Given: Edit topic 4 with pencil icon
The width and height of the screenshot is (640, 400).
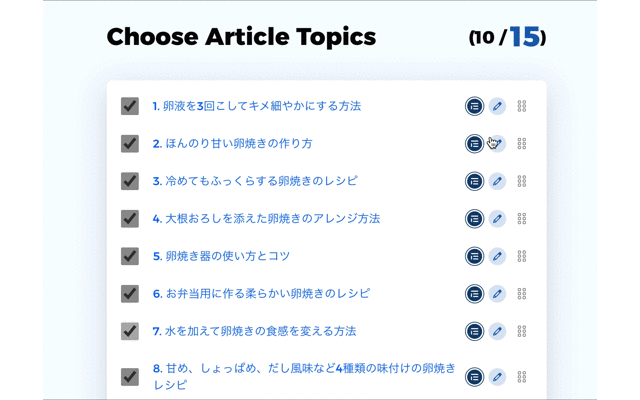Looking at the screenshot, I should click(497, 219).
